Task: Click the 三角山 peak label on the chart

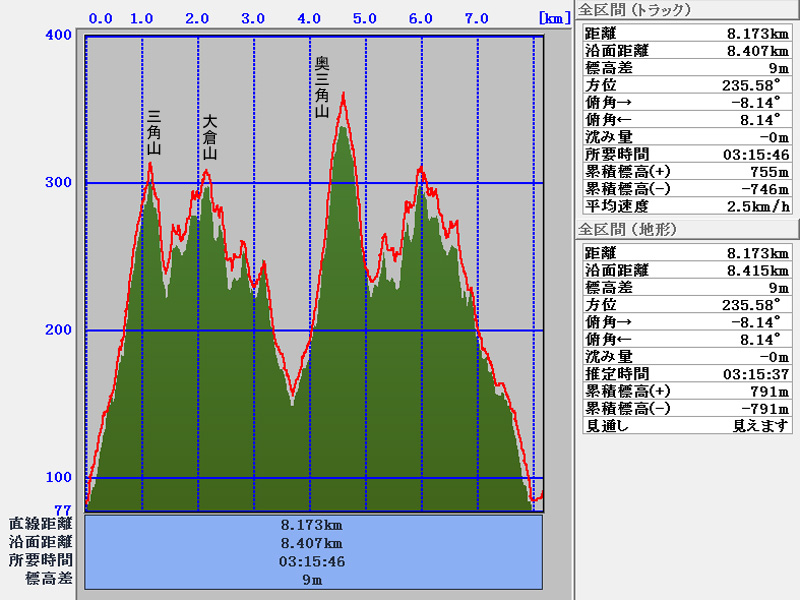Action: [154, 133]
